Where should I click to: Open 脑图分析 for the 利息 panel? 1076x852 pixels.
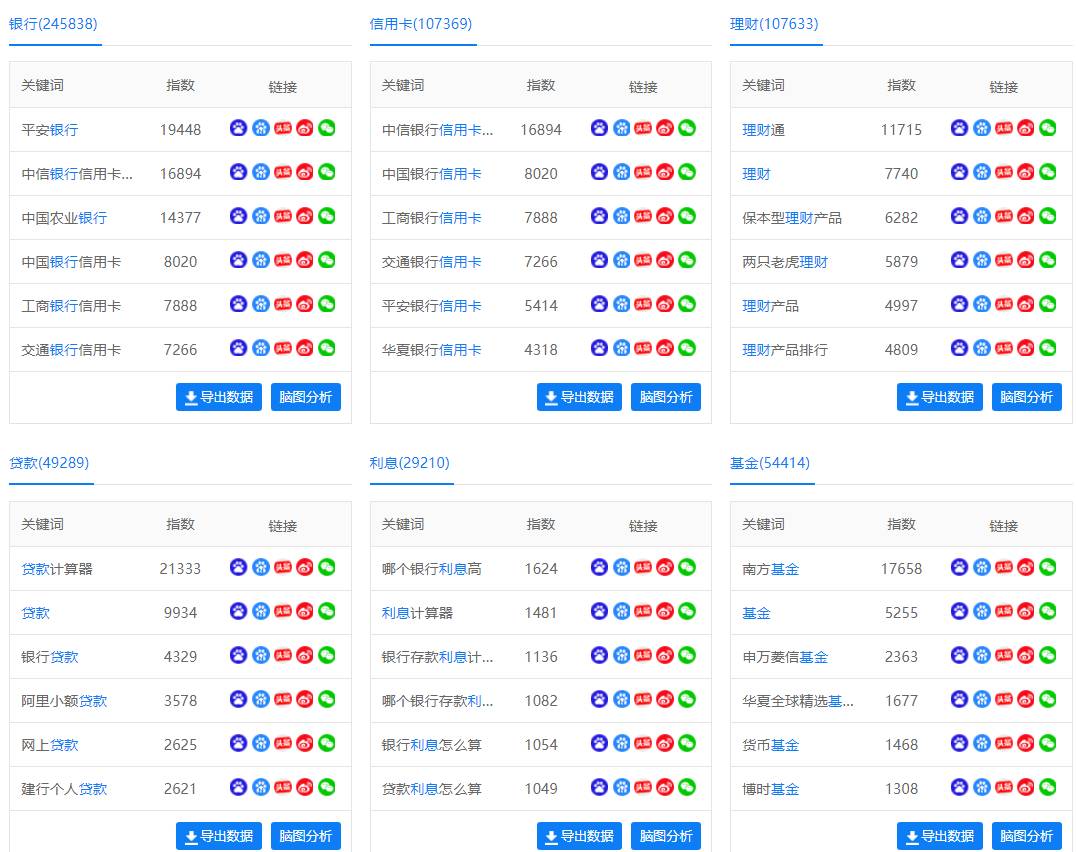(666, 836)
